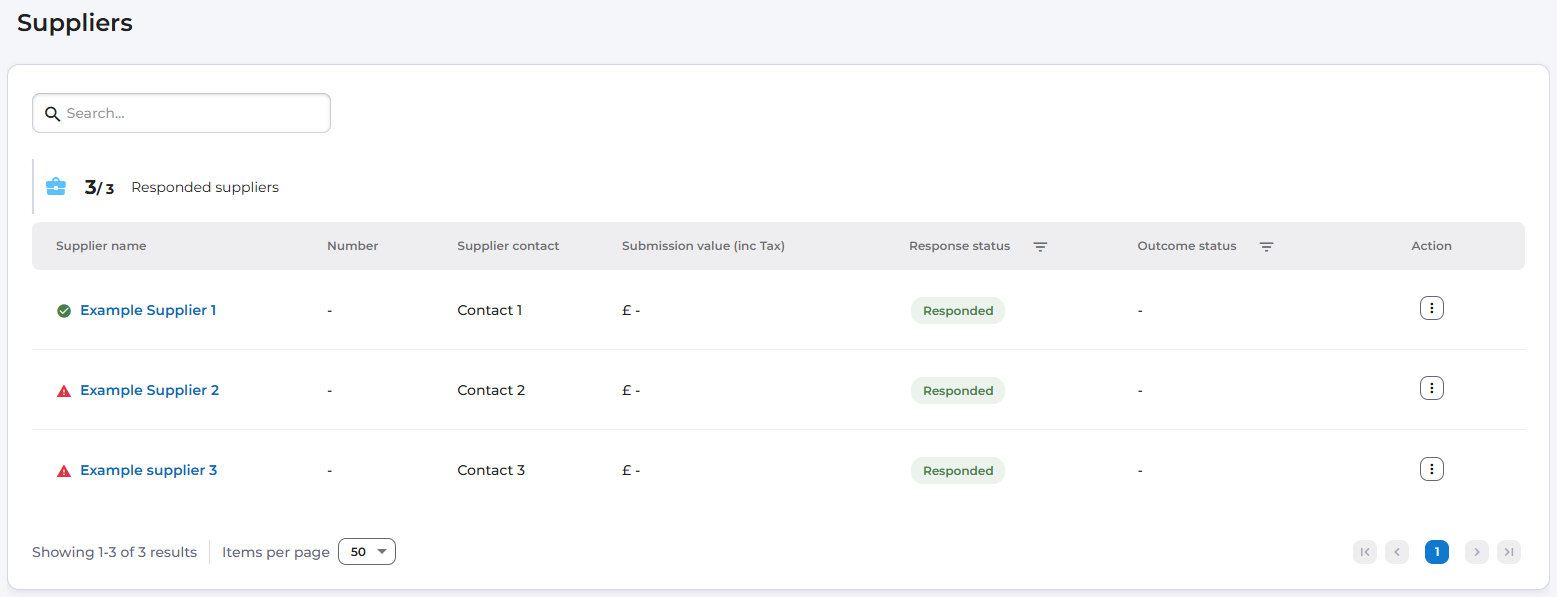Image resolution: width=1557 pixels, height=597 pixels.
Task: Click red warning icon beside Example Supplier 2
Action: (64, 391)
